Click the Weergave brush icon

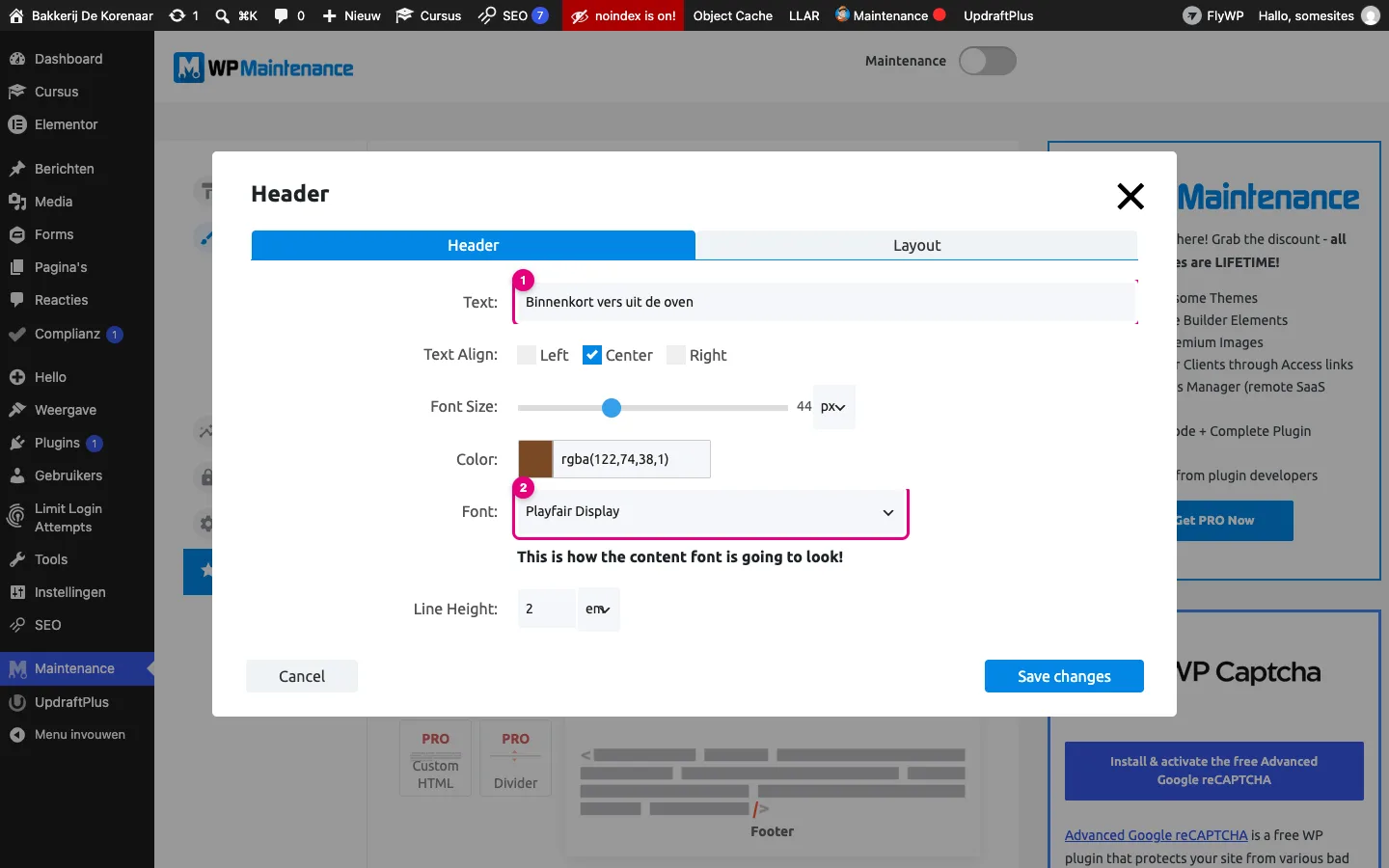(16, 410)
